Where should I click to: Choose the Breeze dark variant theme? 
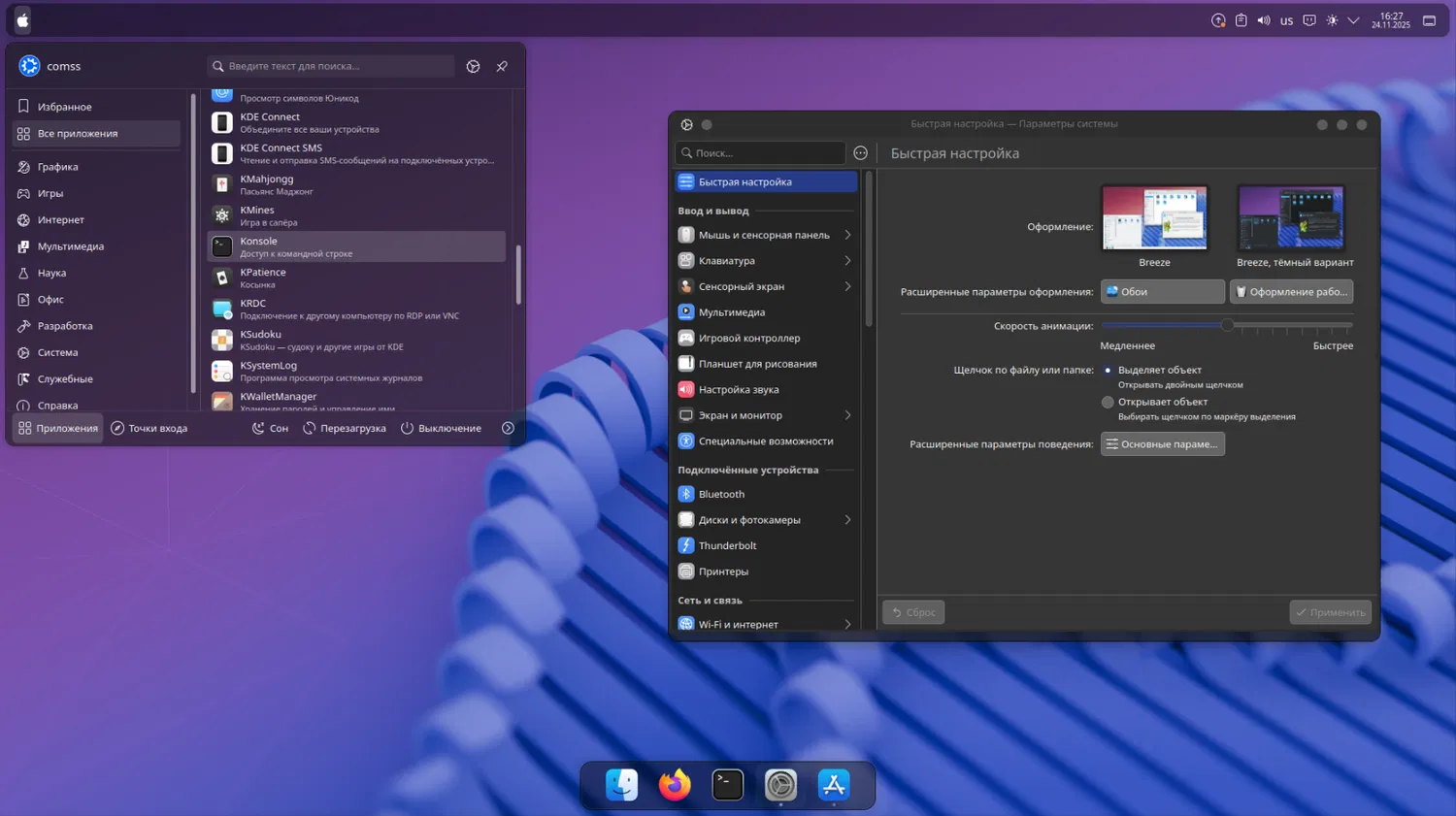click(1291, 218)
